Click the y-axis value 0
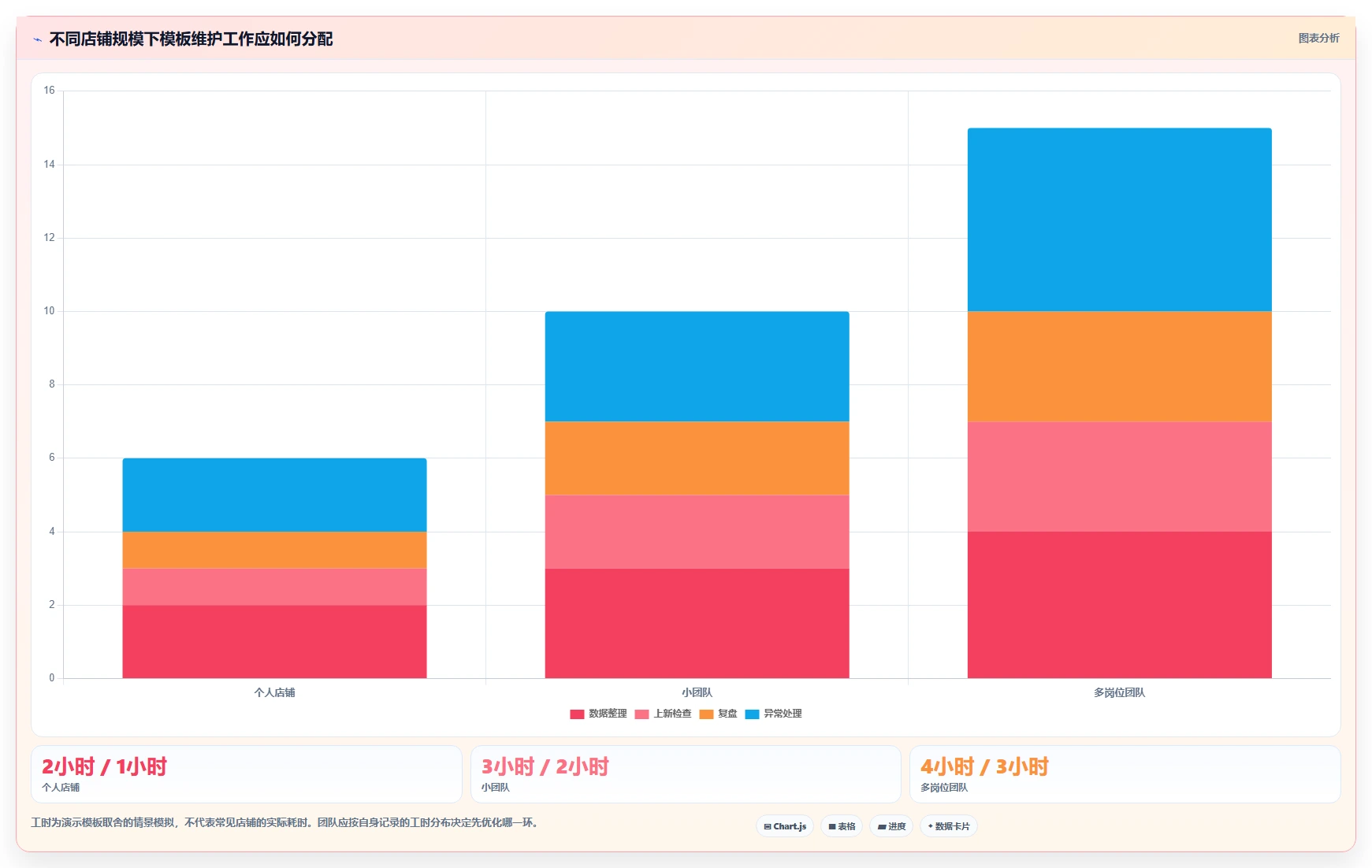 point(52,677)
